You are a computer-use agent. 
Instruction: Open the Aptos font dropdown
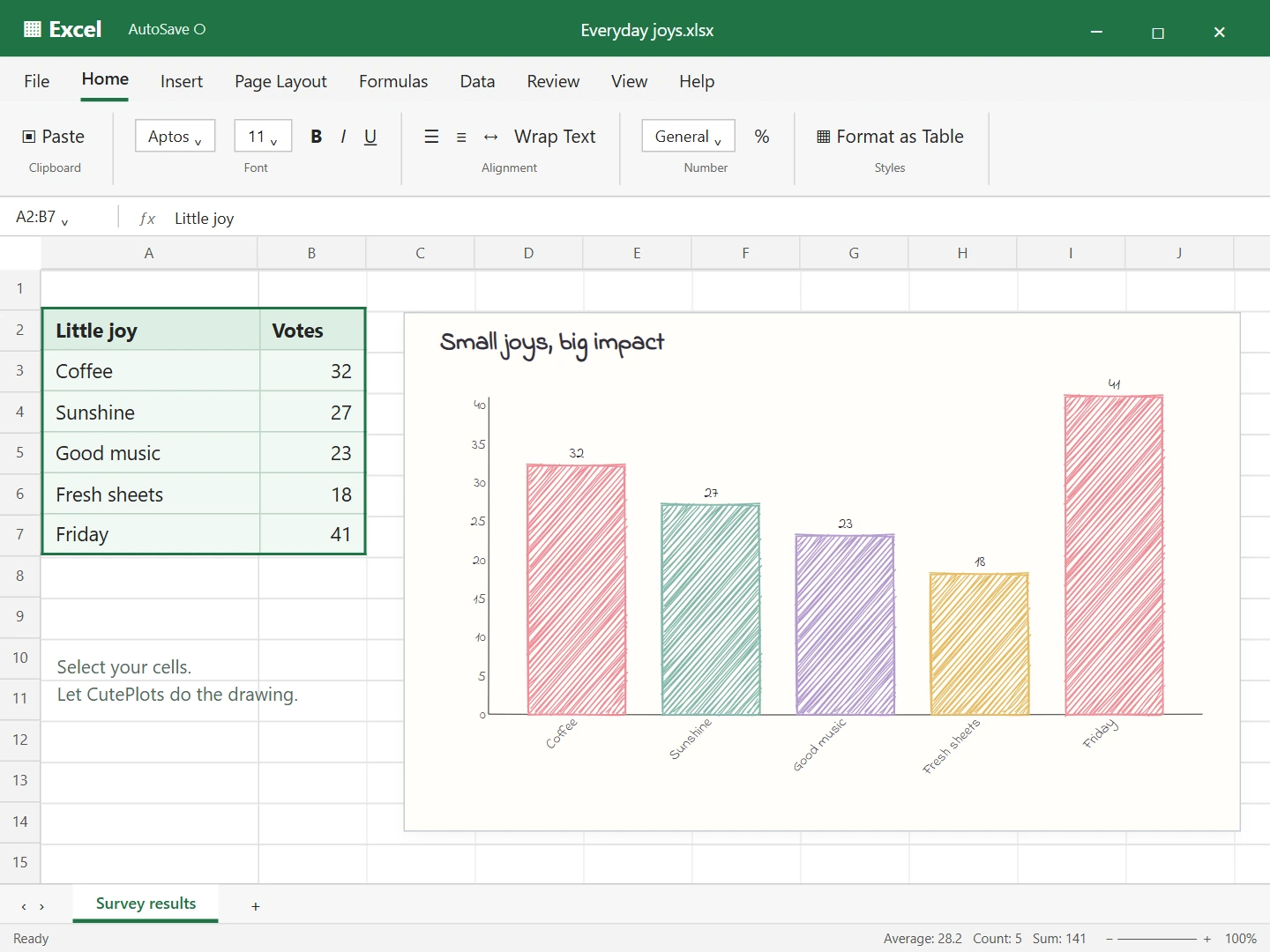[176, 137]
